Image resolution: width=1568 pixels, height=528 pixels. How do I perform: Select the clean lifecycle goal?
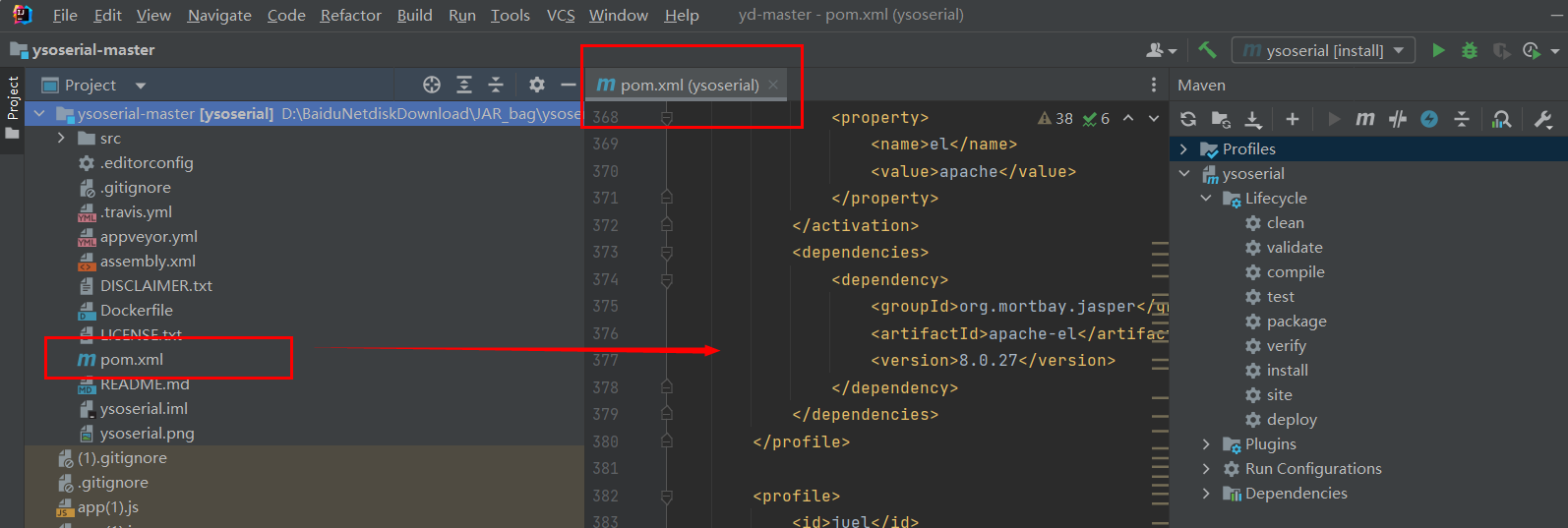[x=1285, y=223]
